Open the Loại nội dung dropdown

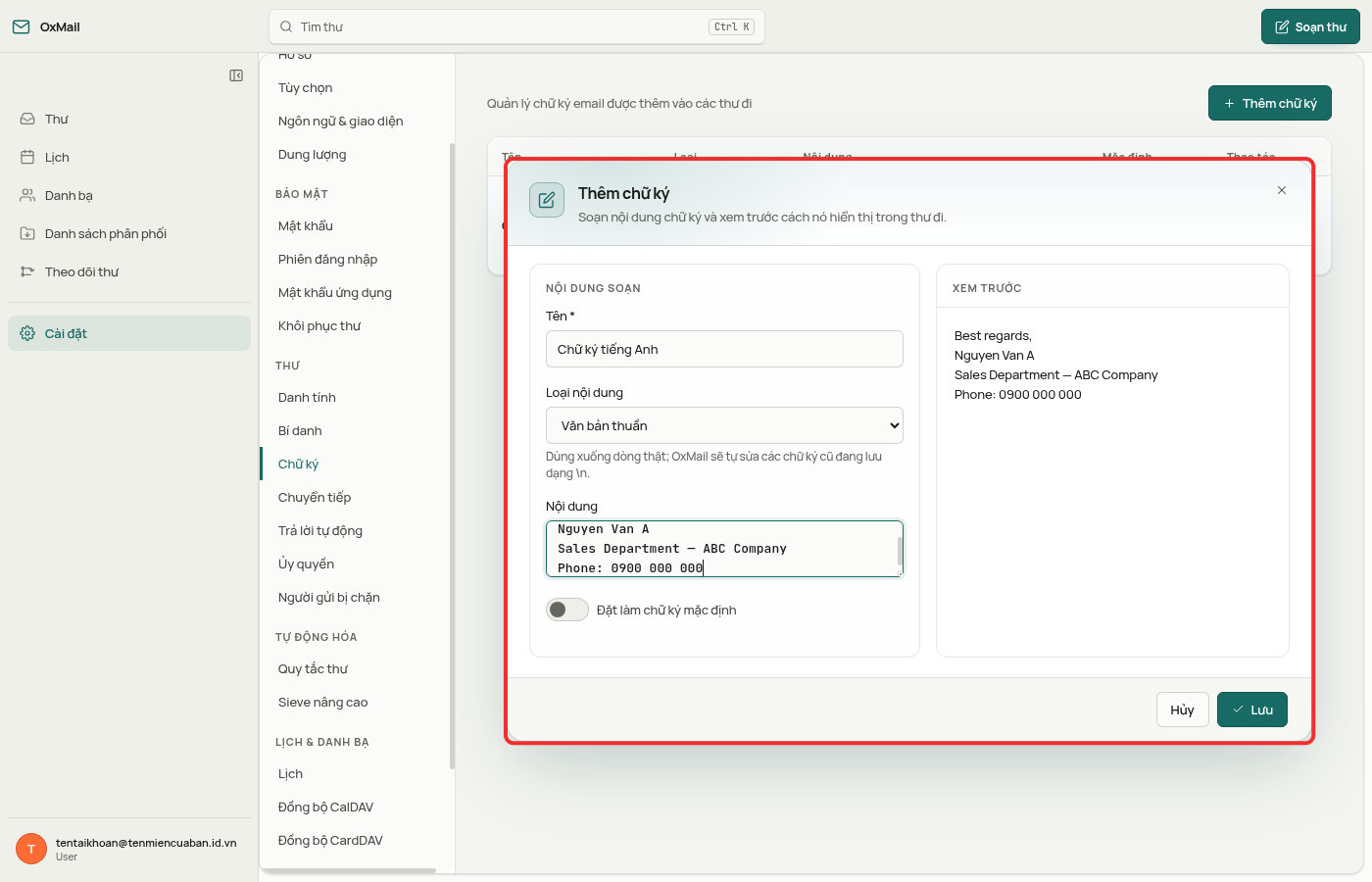[x=724, y=425]
